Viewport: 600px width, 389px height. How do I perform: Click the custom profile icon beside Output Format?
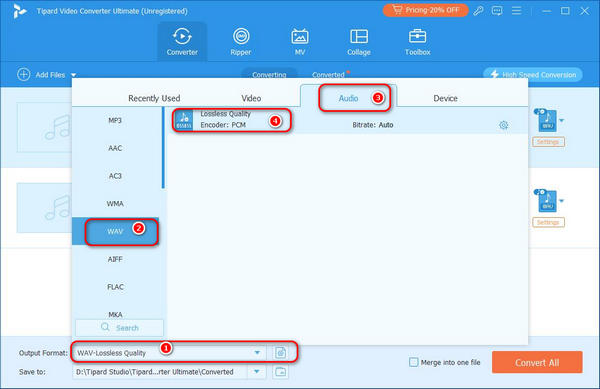280,353
